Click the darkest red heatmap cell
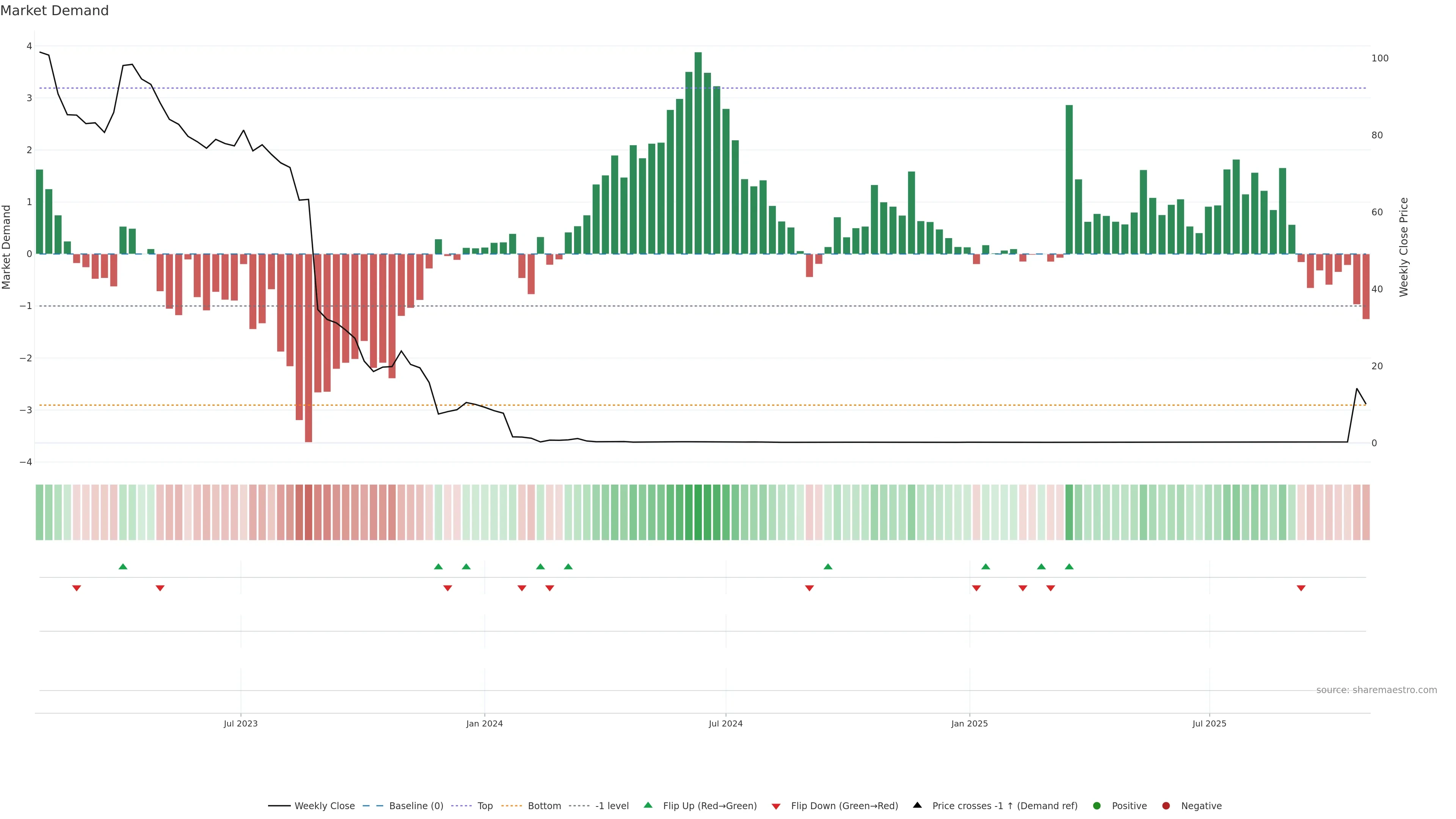This screenshot has height=819, width=1456. pos(309,512)
